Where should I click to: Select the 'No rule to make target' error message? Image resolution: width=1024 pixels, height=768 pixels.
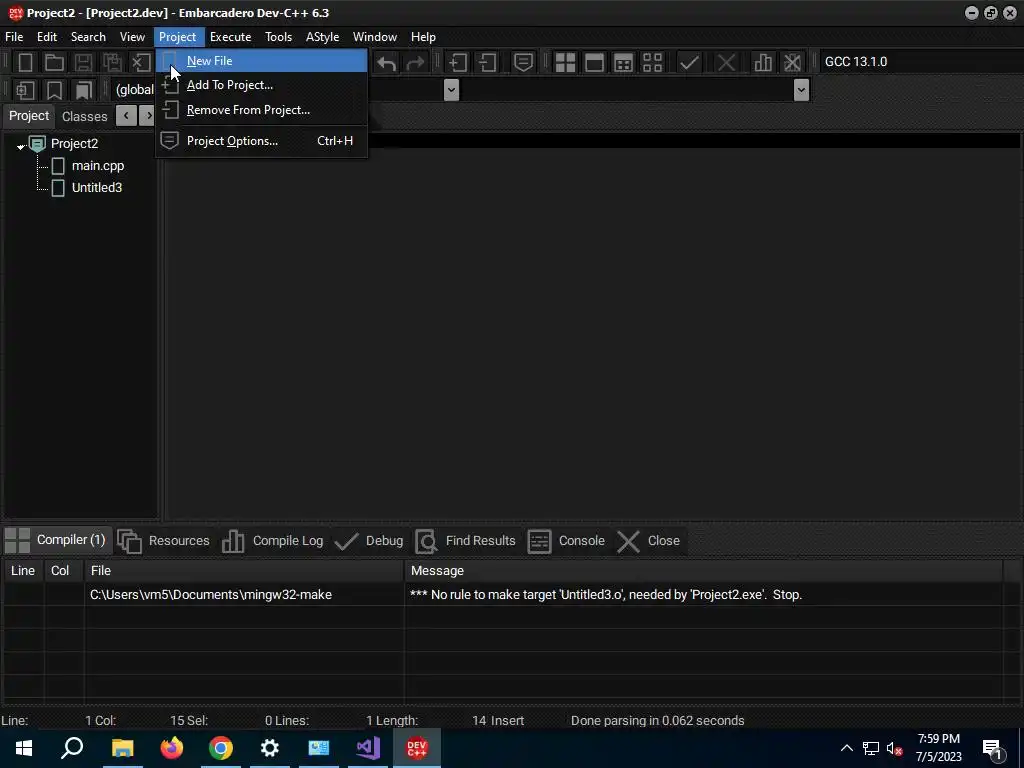[605, 595]
